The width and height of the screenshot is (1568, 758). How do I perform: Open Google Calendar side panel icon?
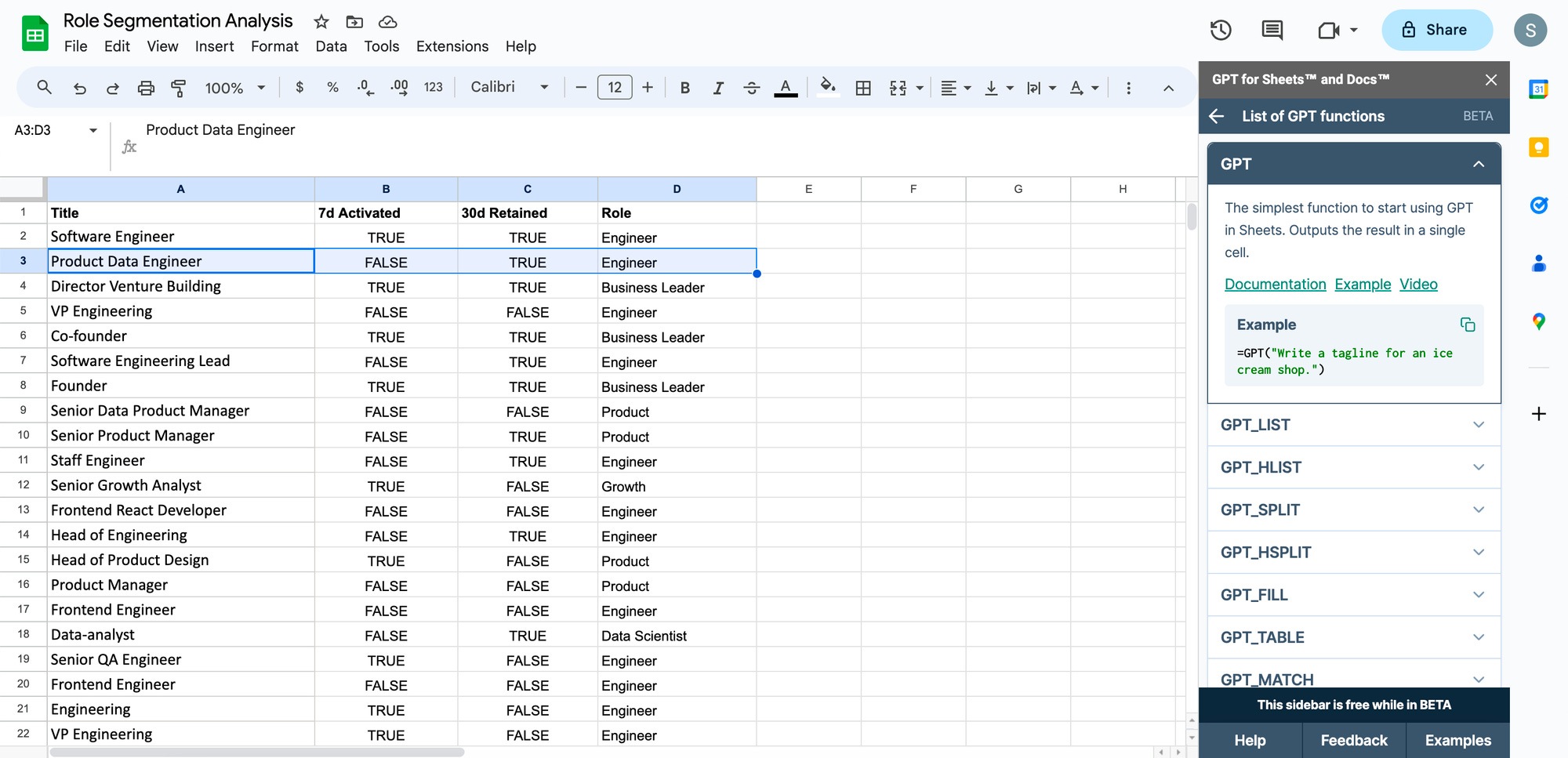pos(1538,89)
